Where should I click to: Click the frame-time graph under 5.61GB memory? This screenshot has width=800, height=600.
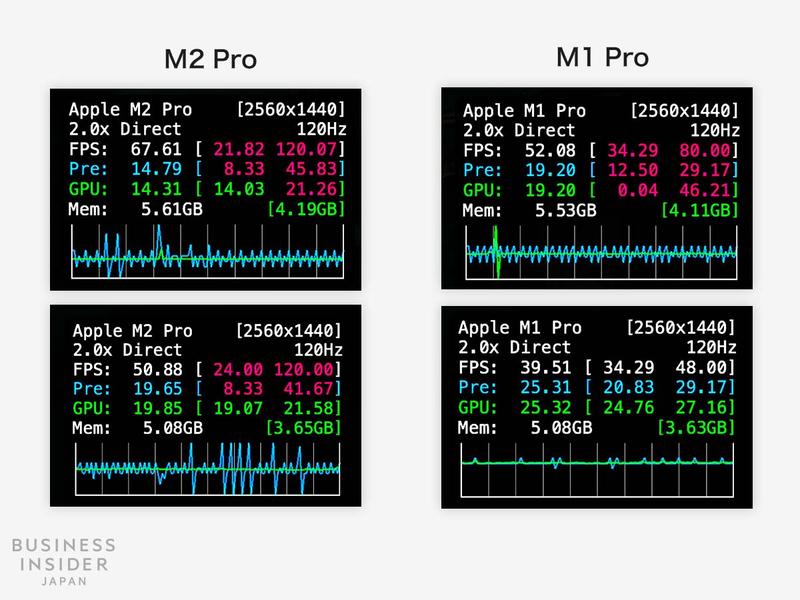point(207,252)
